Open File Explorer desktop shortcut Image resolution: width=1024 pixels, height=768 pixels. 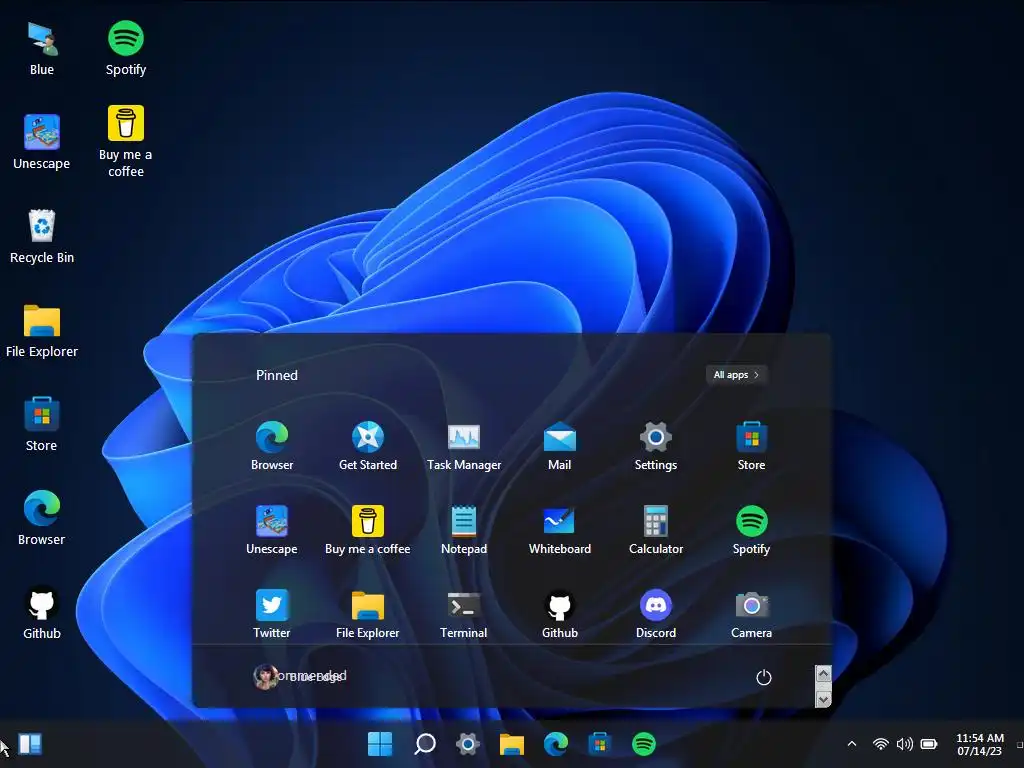(x=42, y=331)
